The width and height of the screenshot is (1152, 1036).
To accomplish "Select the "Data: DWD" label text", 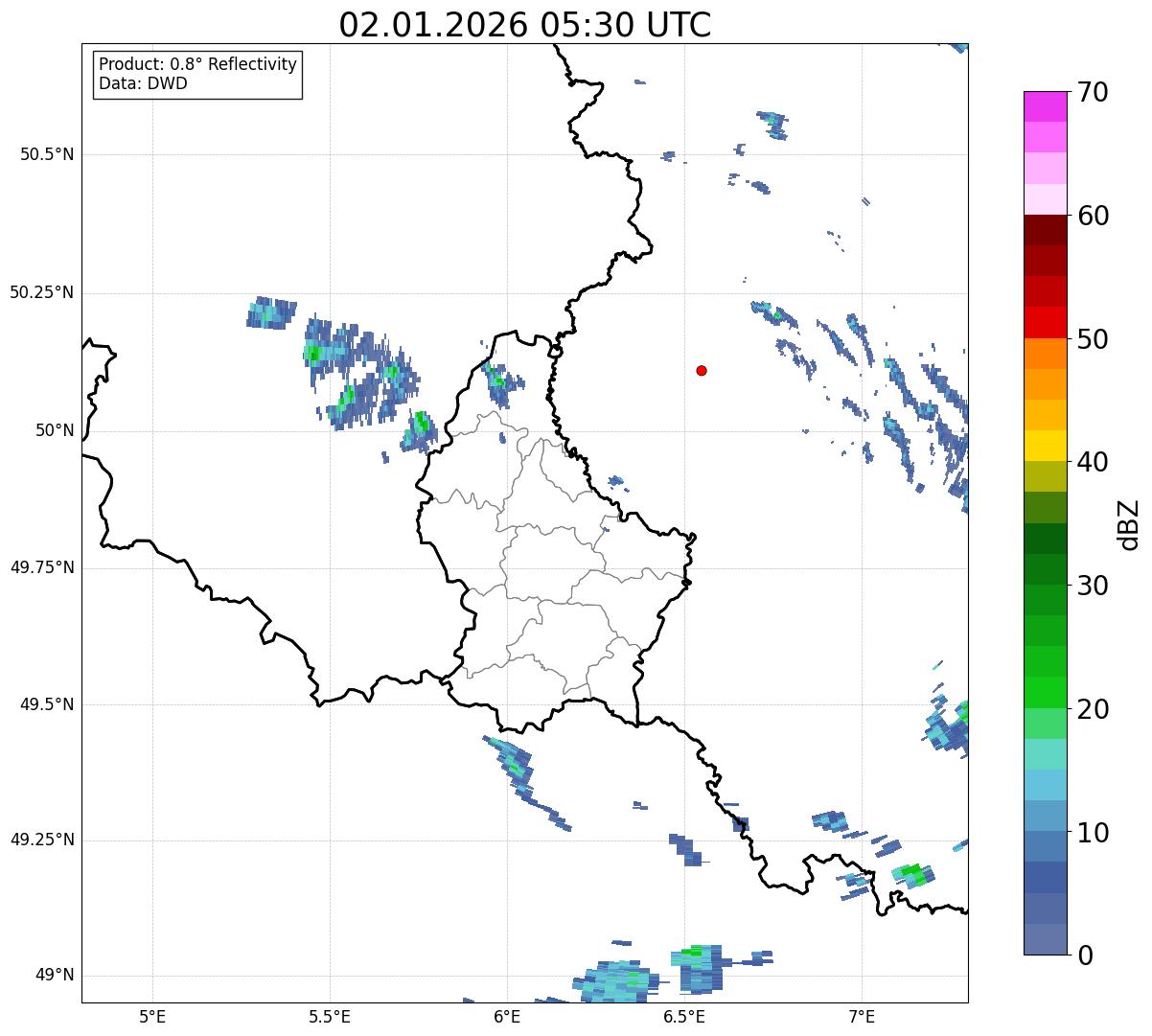I will click(143, 83).
